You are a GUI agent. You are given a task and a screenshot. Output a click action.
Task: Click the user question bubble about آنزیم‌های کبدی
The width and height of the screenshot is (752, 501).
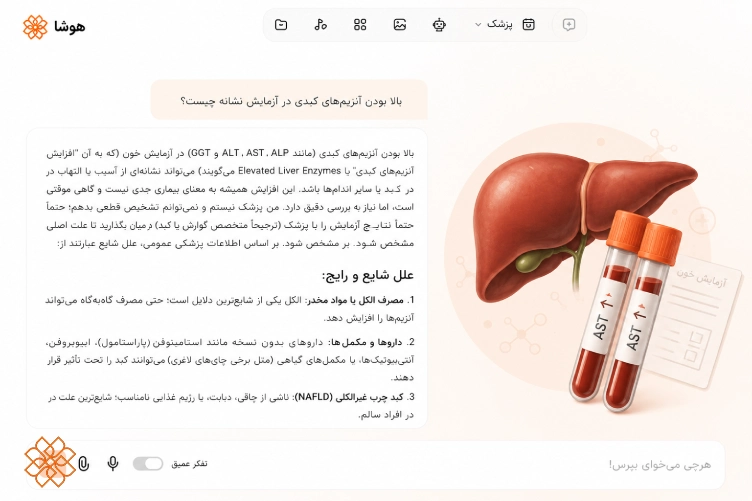click(289, 100)
